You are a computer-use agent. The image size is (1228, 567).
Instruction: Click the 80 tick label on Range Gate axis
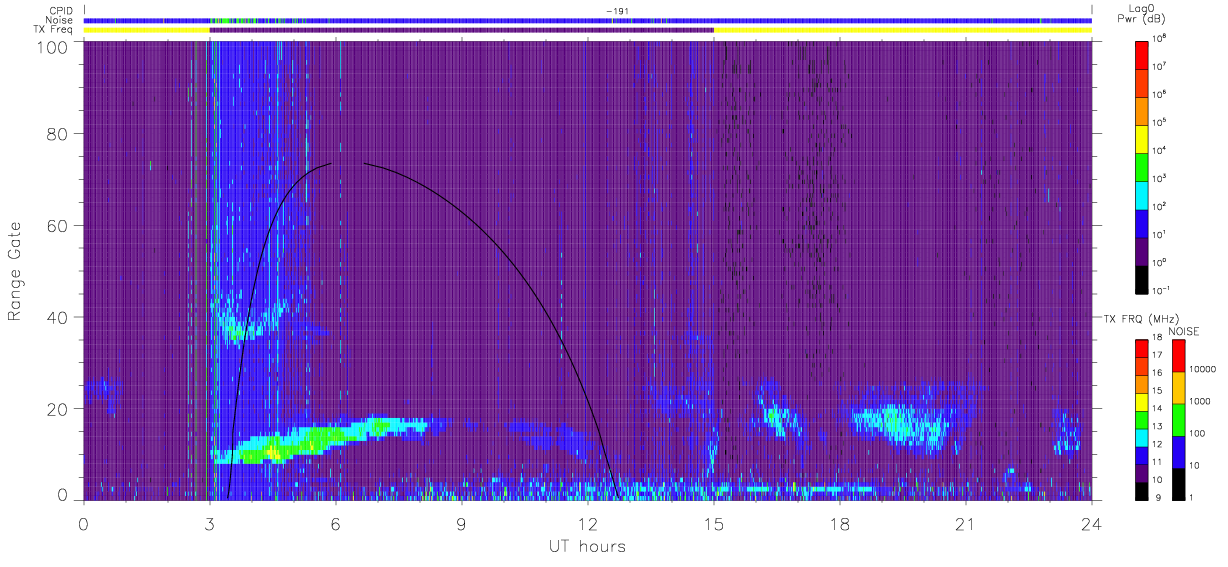(59, 134)
